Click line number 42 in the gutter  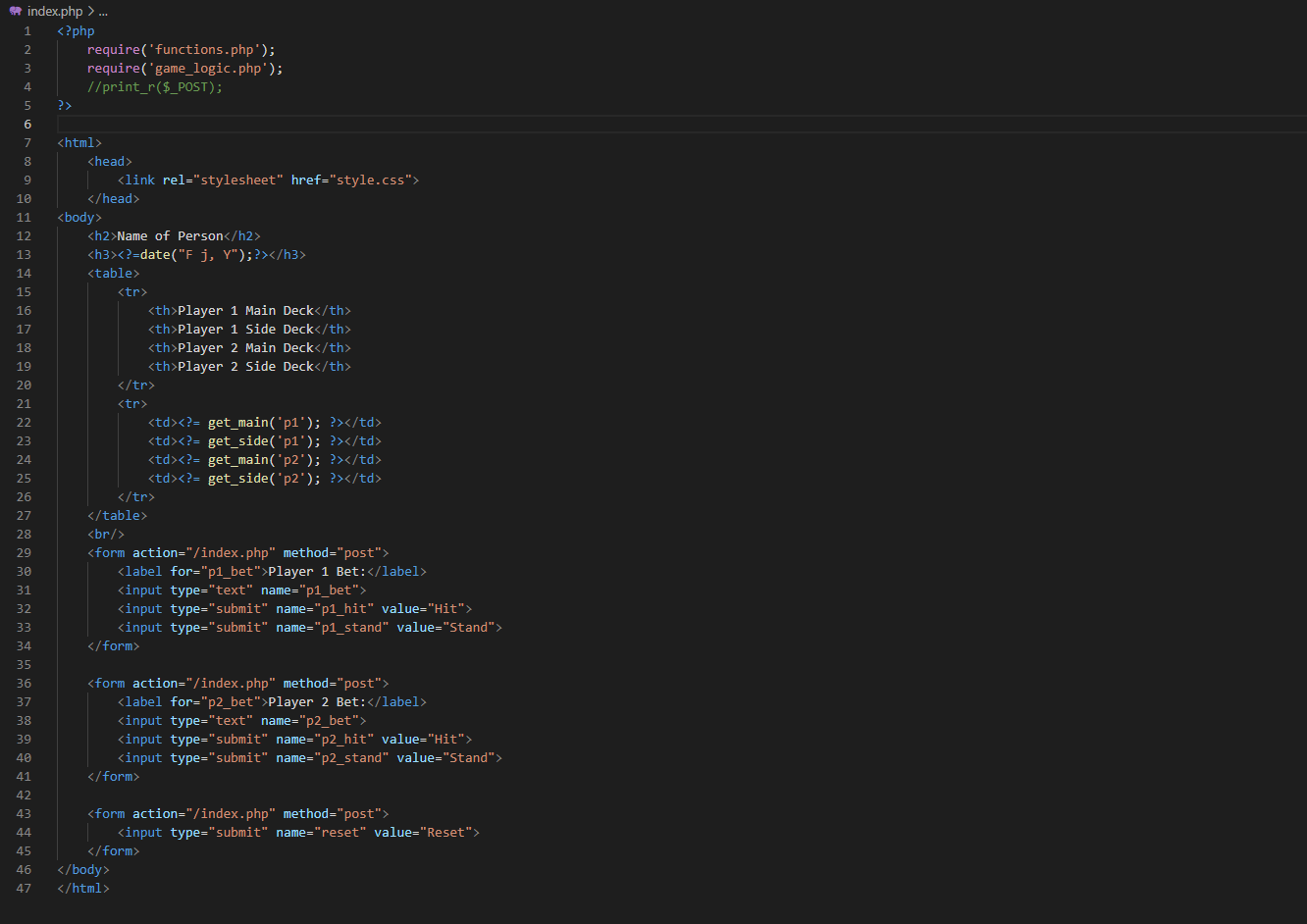pyautogui.click(x=24, y=795)
